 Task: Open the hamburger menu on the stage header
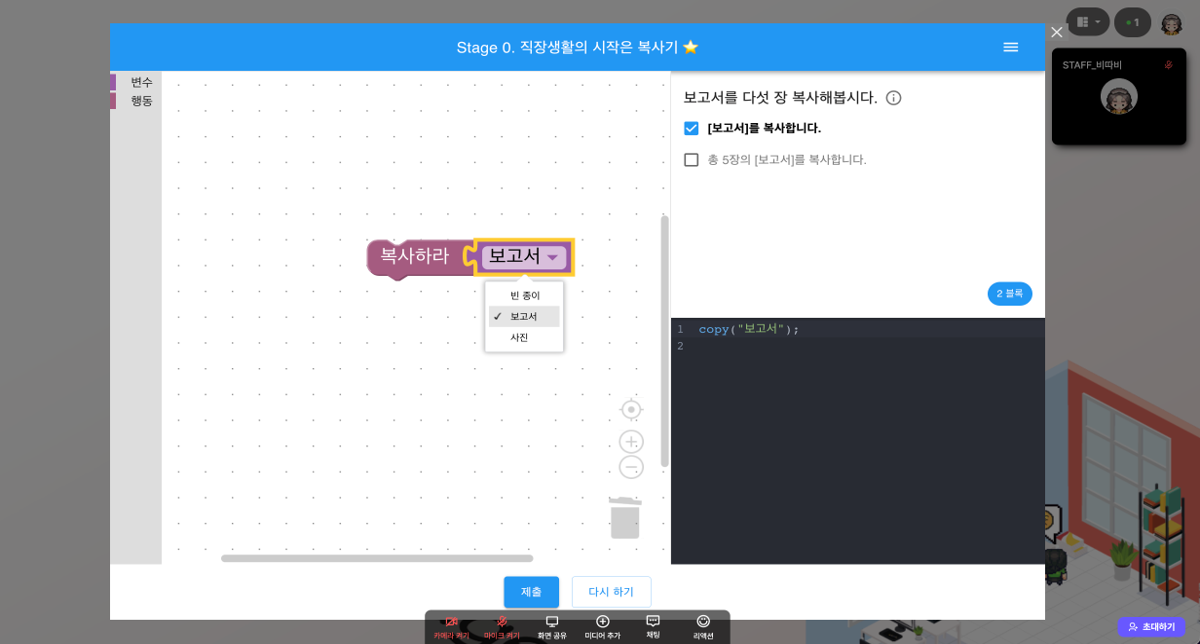1010,46
